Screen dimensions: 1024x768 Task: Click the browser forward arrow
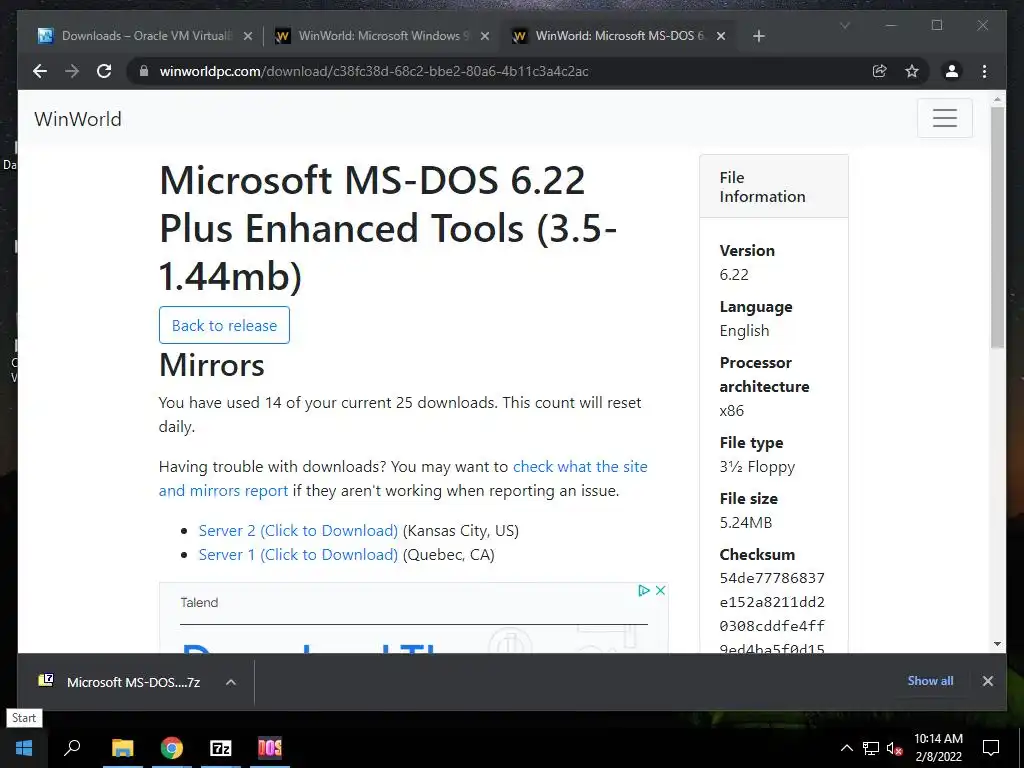click(72, 71)
